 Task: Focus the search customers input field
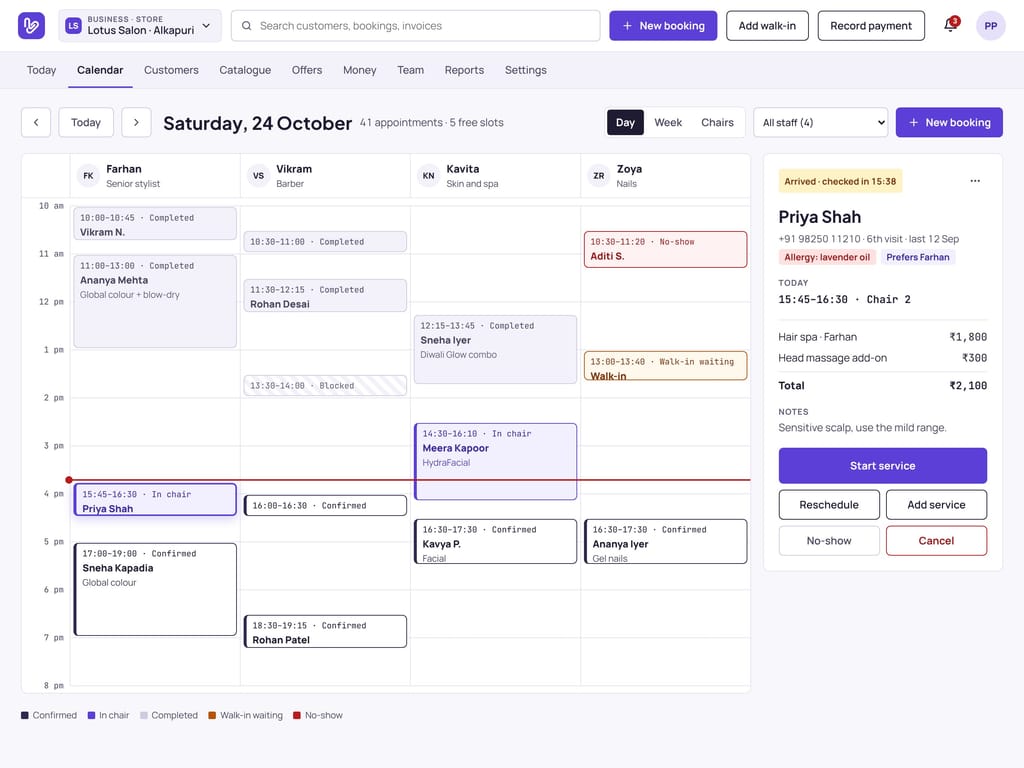pos(415,25)
